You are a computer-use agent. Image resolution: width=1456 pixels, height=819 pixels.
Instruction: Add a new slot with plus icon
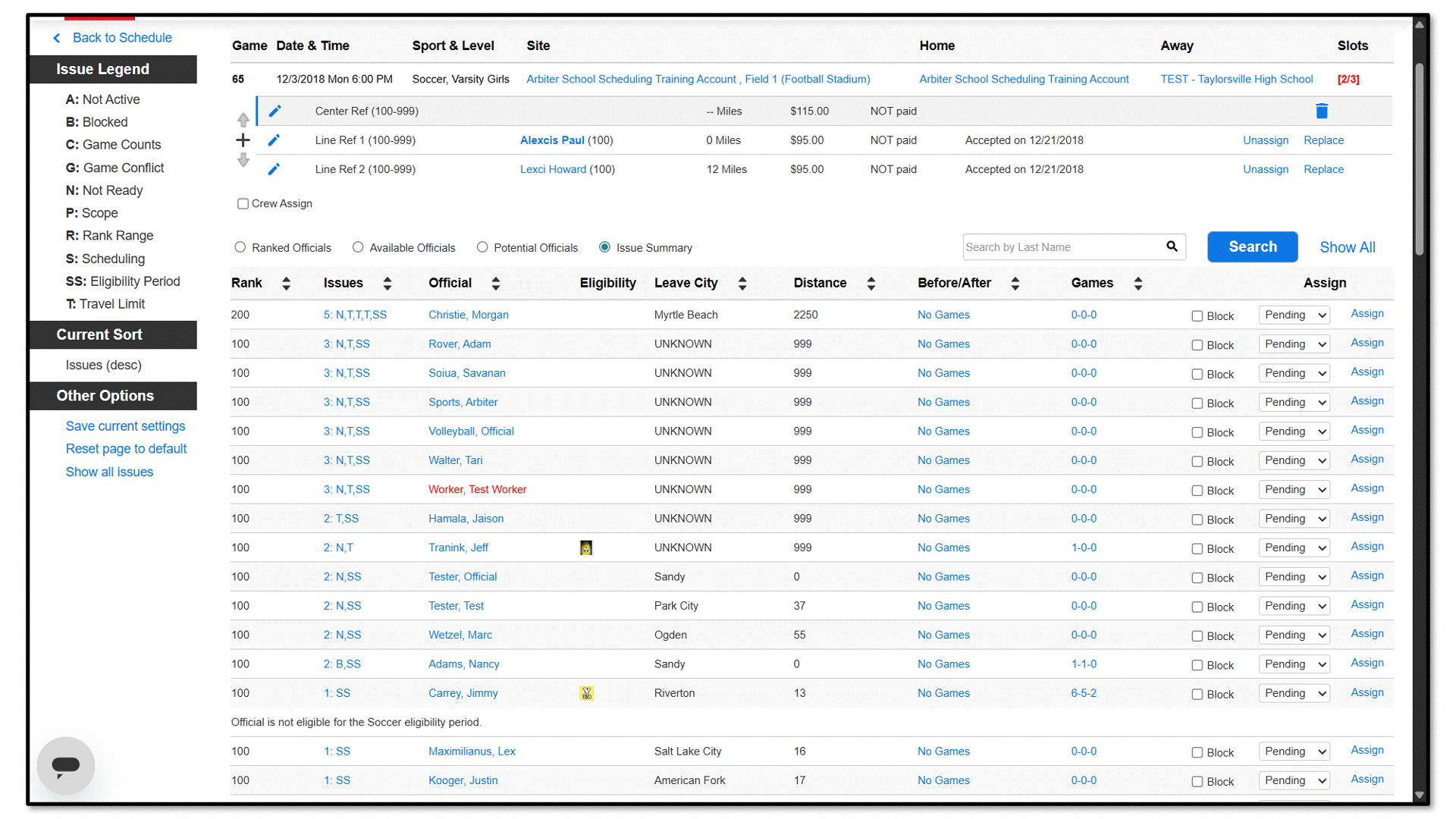click(243, 140)
